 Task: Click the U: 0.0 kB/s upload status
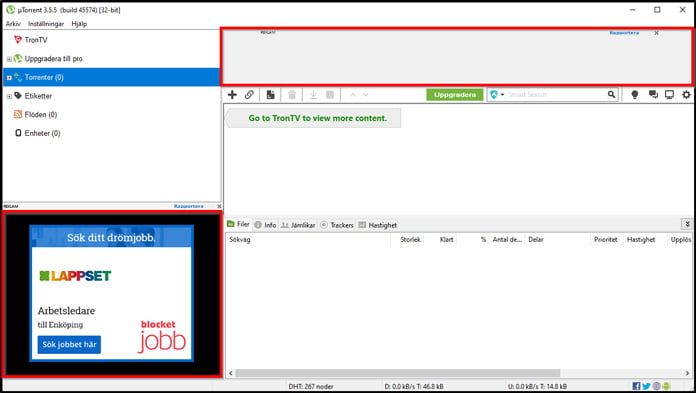coord(537,386)
